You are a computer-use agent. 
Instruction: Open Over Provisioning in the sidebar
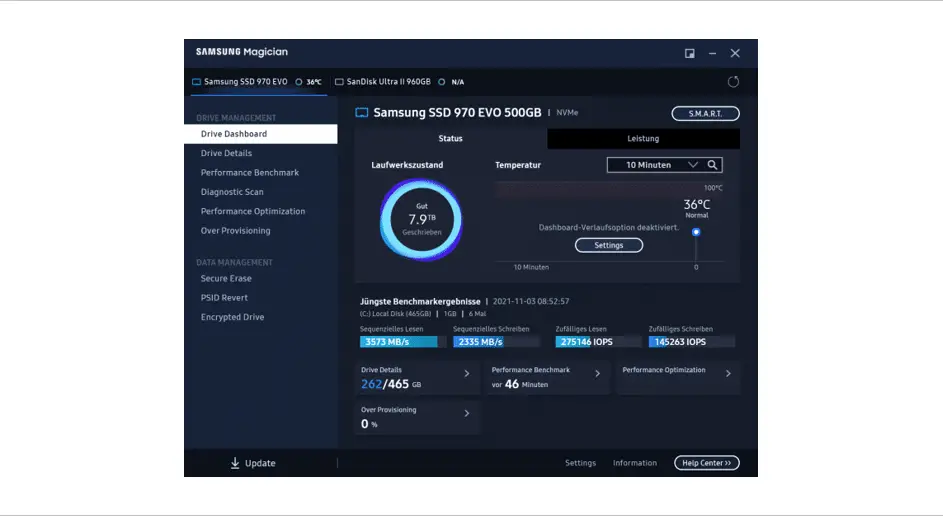260,230
